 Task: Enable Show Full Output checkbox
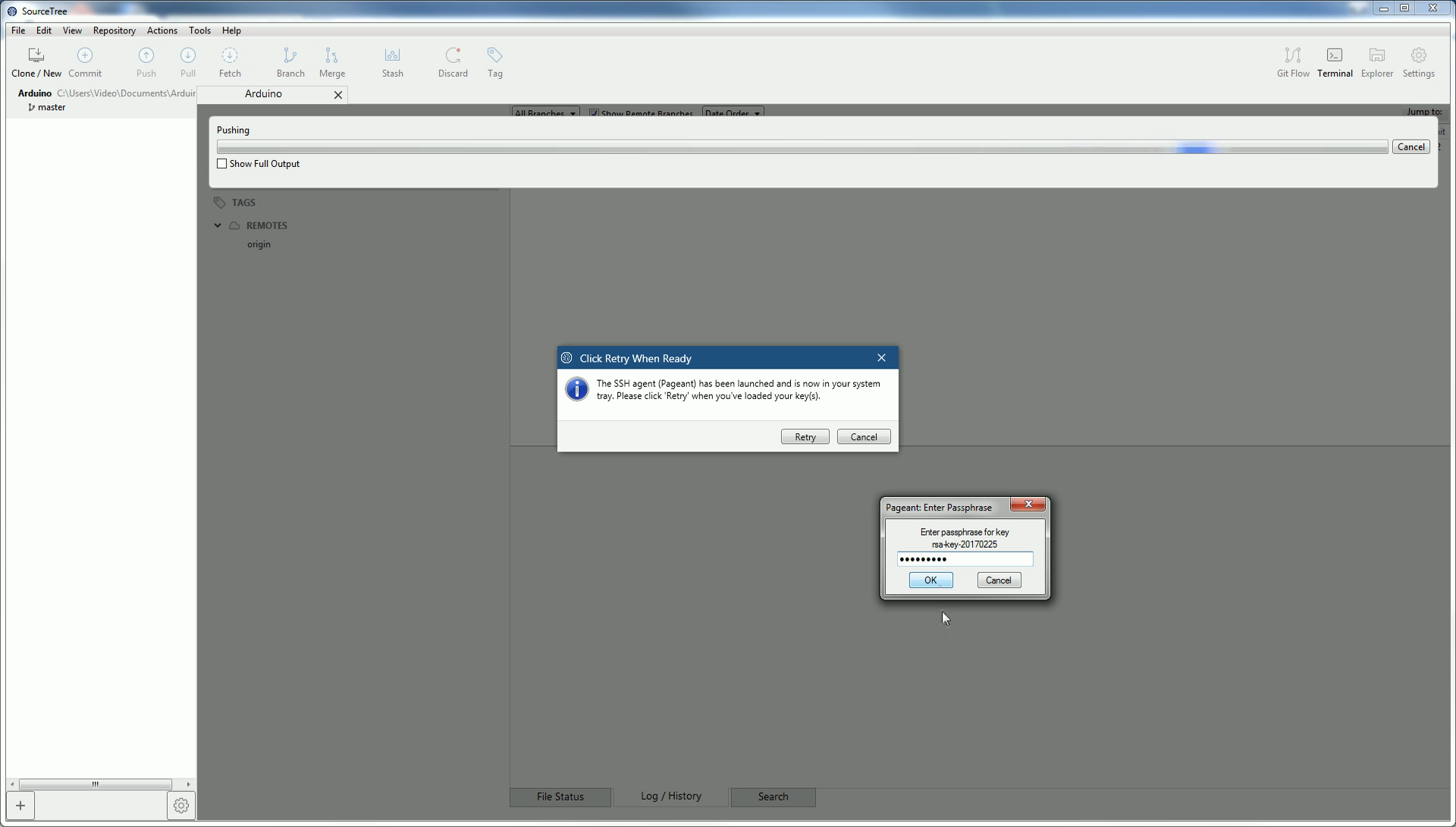click(x=222, y=164)
